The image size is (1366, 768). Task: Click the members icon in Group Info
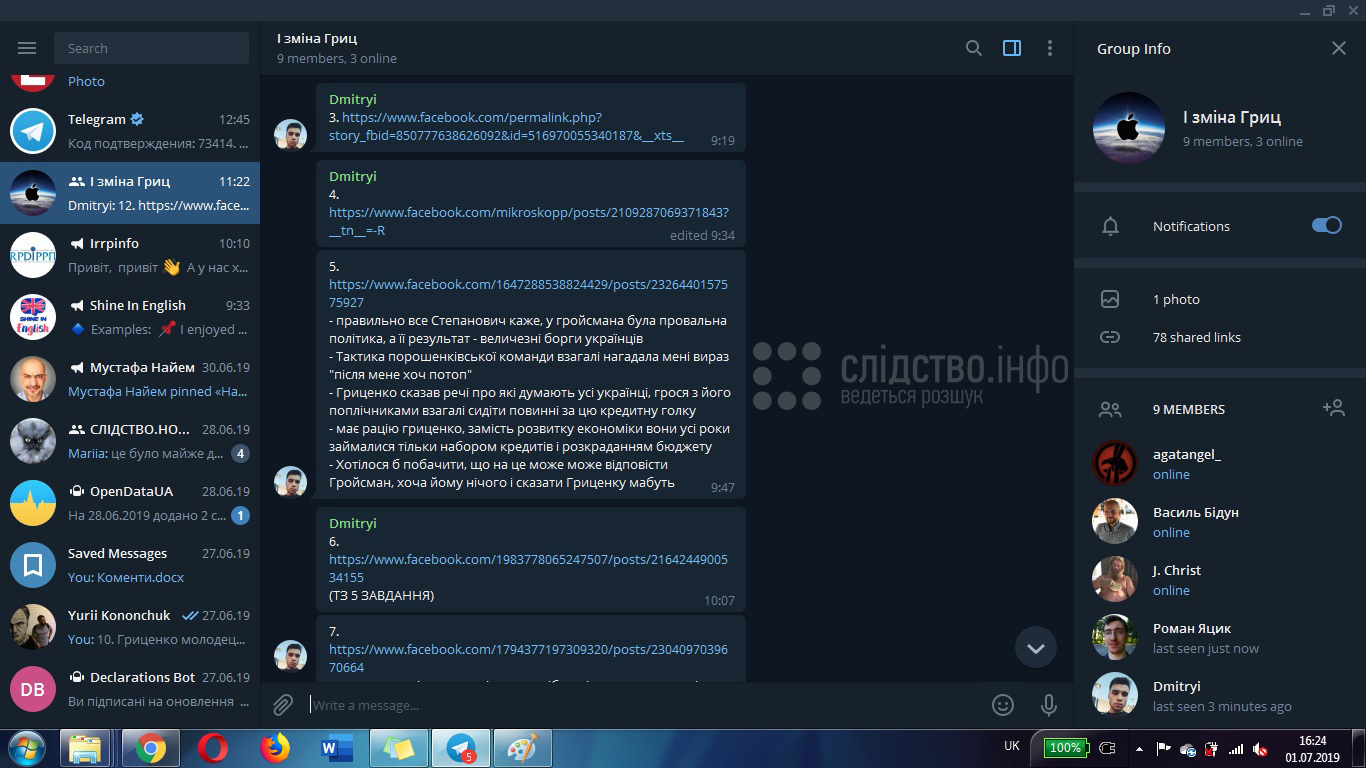[1110, 409]
